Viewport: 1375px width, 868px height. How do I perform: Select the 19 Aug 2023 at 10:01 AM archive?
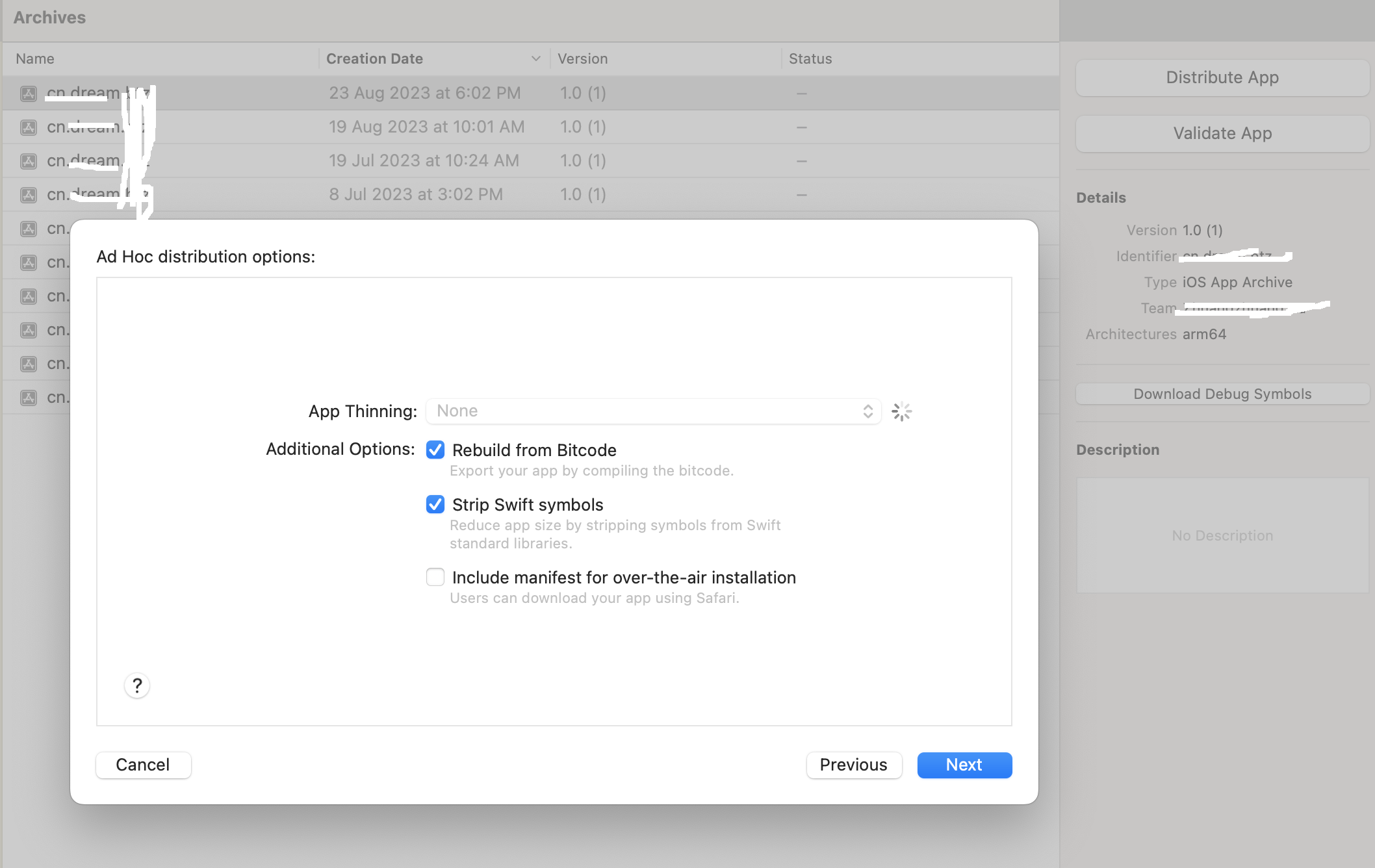pos(531,127)
